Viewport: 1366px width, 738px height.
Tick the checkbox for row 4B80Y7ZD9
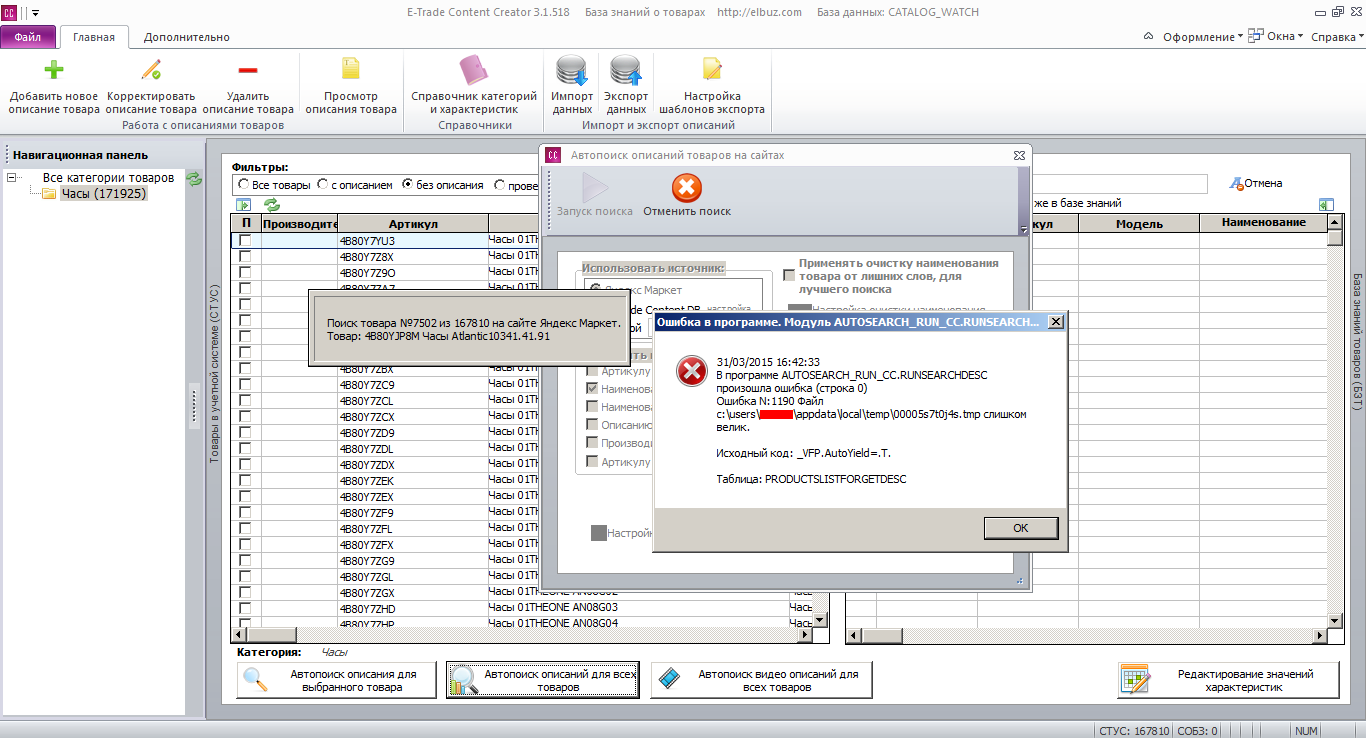pyautogui.click(x=245, y=433)
